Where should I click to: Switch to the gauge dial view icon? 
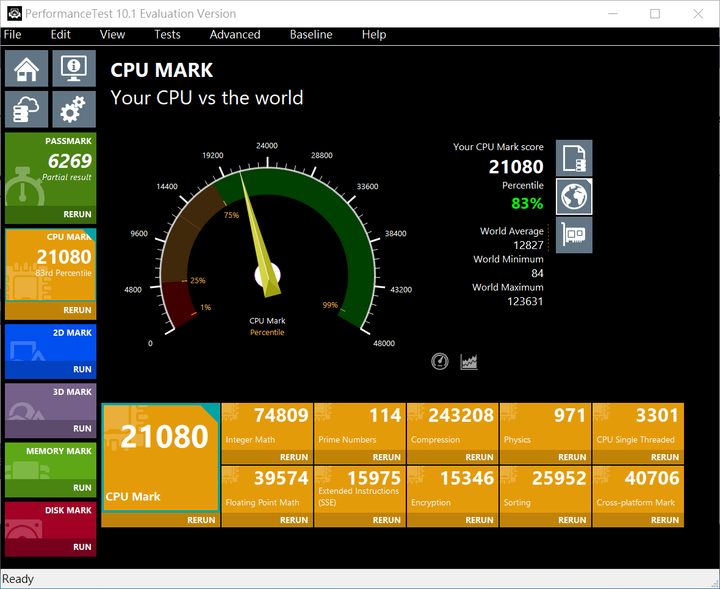coord(440,361)
